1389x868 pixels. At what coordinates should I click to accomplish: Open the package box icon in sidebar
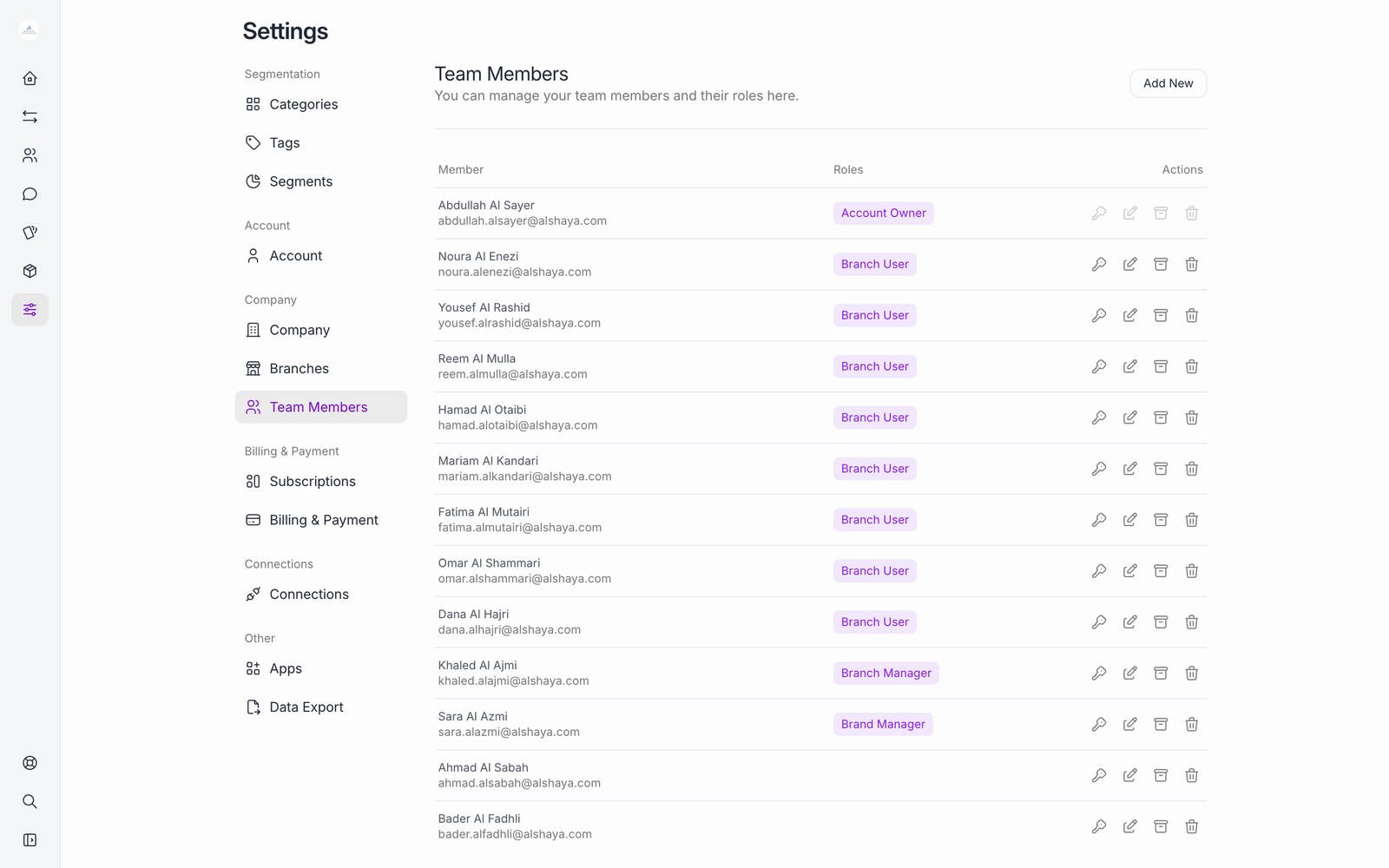point(30,271)
